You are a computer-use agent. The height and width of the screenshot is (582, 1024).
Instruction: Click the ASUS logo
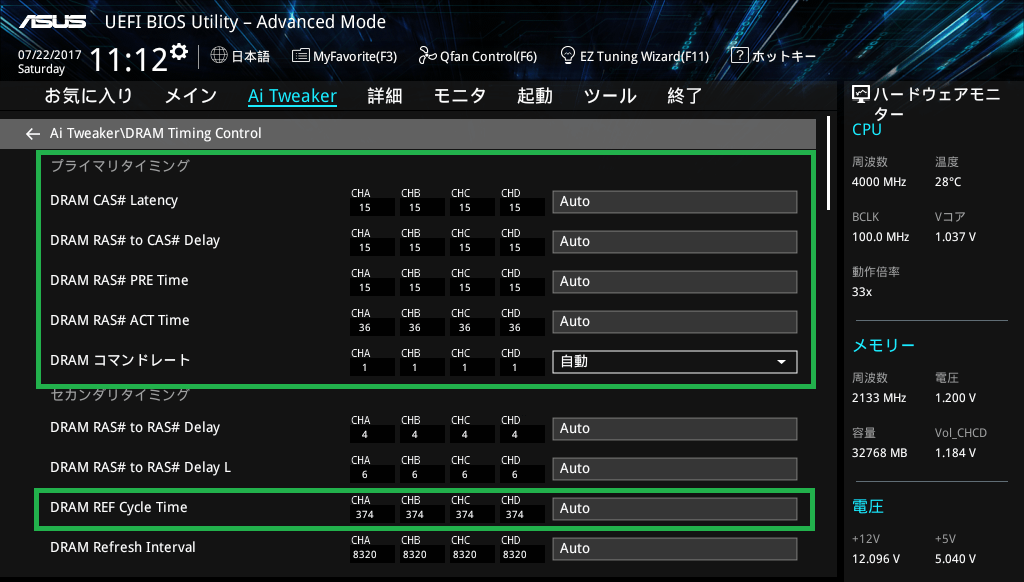tap(52, 22)
